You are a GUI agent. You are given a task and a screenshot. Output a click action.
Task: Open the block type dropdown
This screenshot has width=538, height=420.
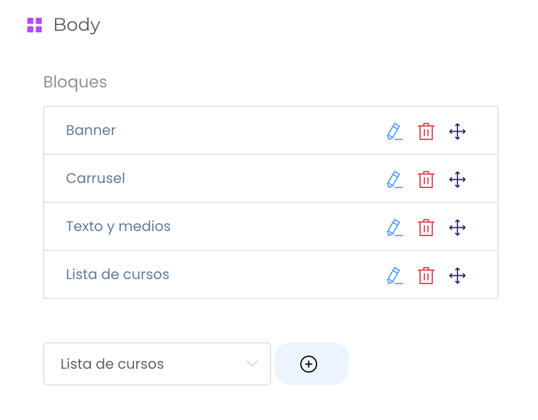[157, 364]
